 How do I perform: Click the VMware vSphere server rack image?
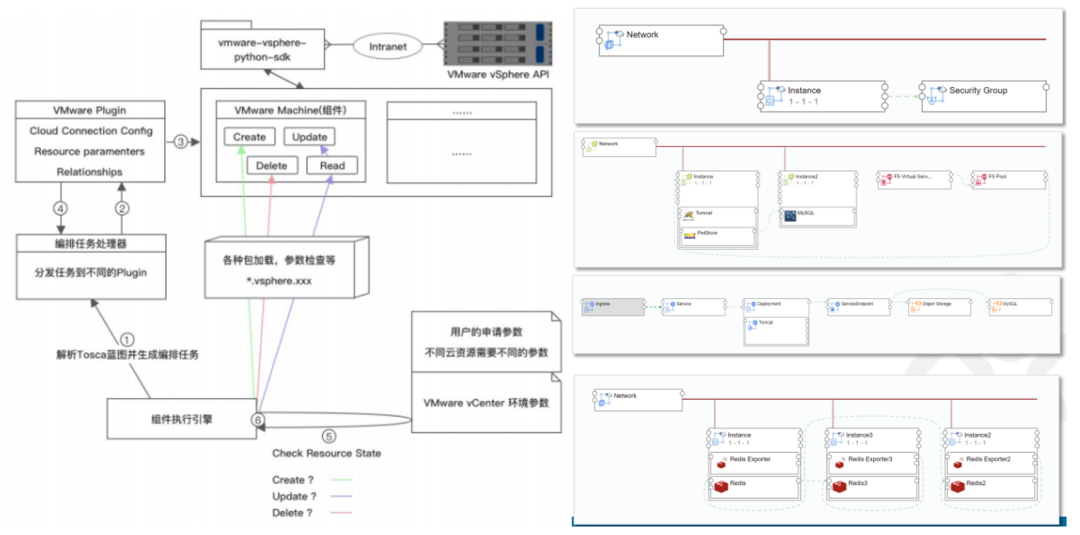pos(499,43)
